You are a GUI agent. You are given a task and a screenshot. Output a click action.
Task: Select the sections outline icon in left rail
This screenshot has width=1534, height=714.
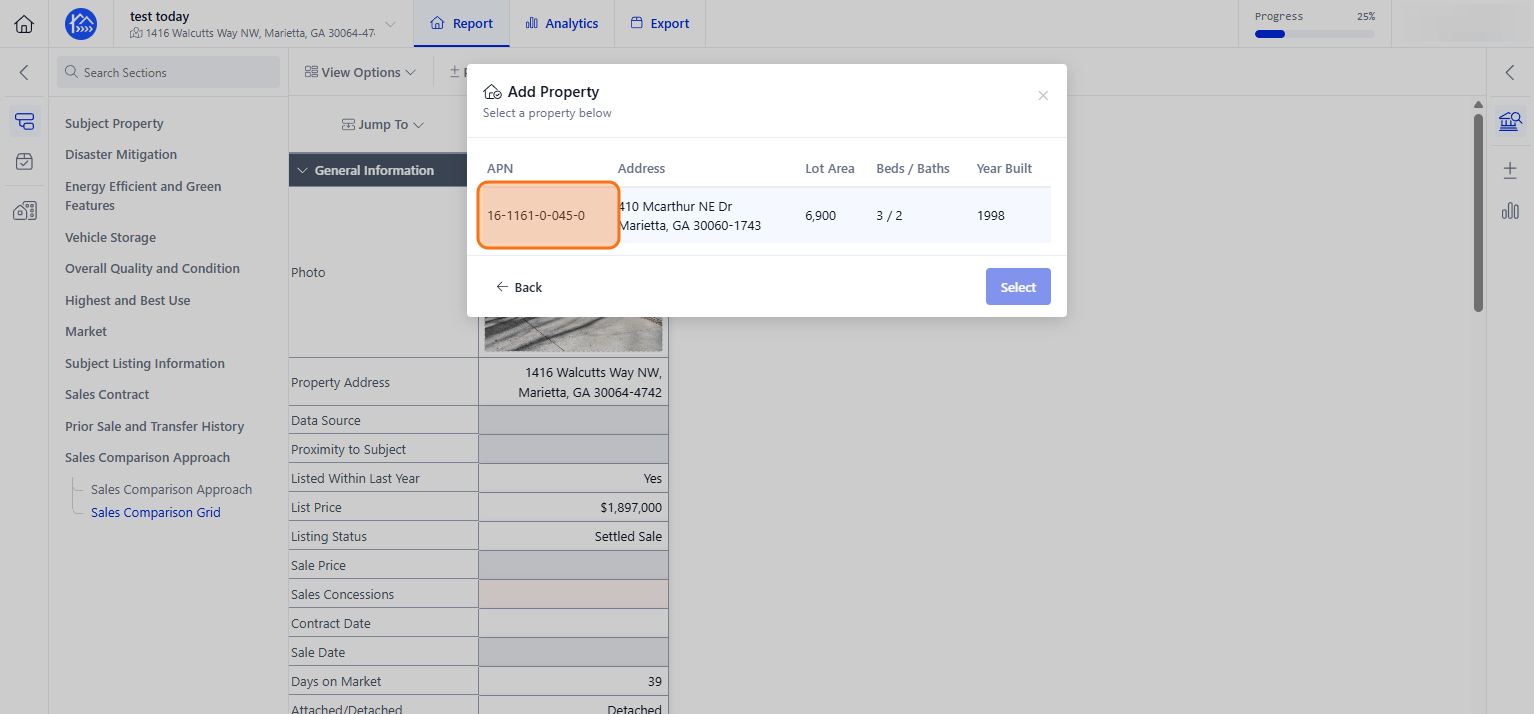(25, 122)
